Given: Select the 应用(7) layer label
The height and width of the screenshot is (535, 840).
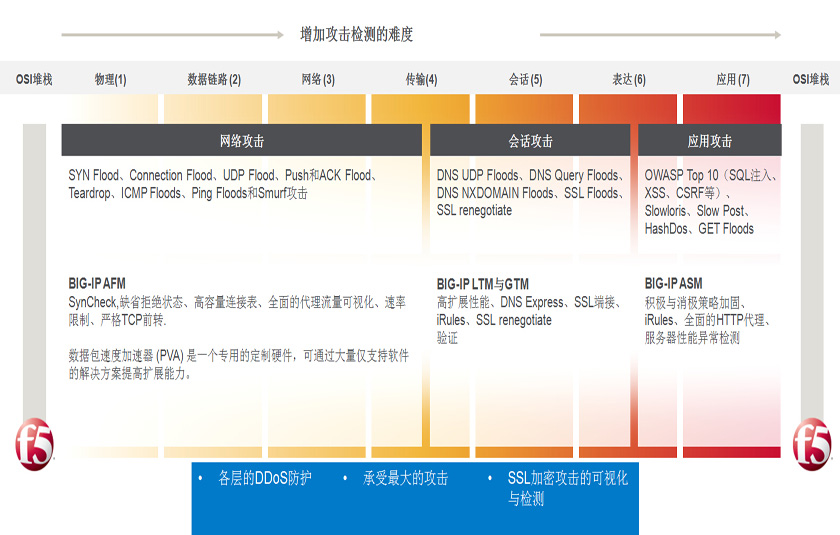Looking at the screenshot, I should [x=733, y=80].
